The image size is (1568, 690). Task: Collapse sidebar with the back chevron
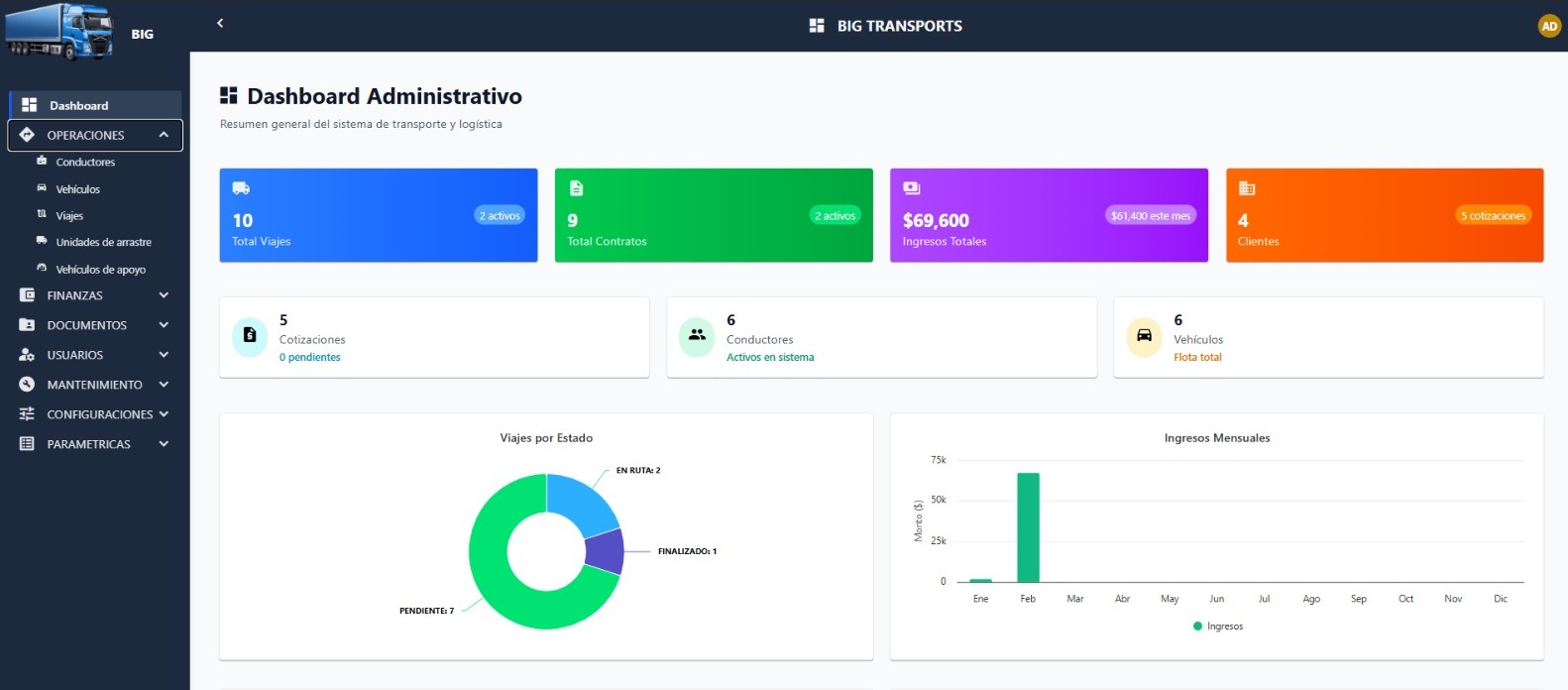coord(220,23)
